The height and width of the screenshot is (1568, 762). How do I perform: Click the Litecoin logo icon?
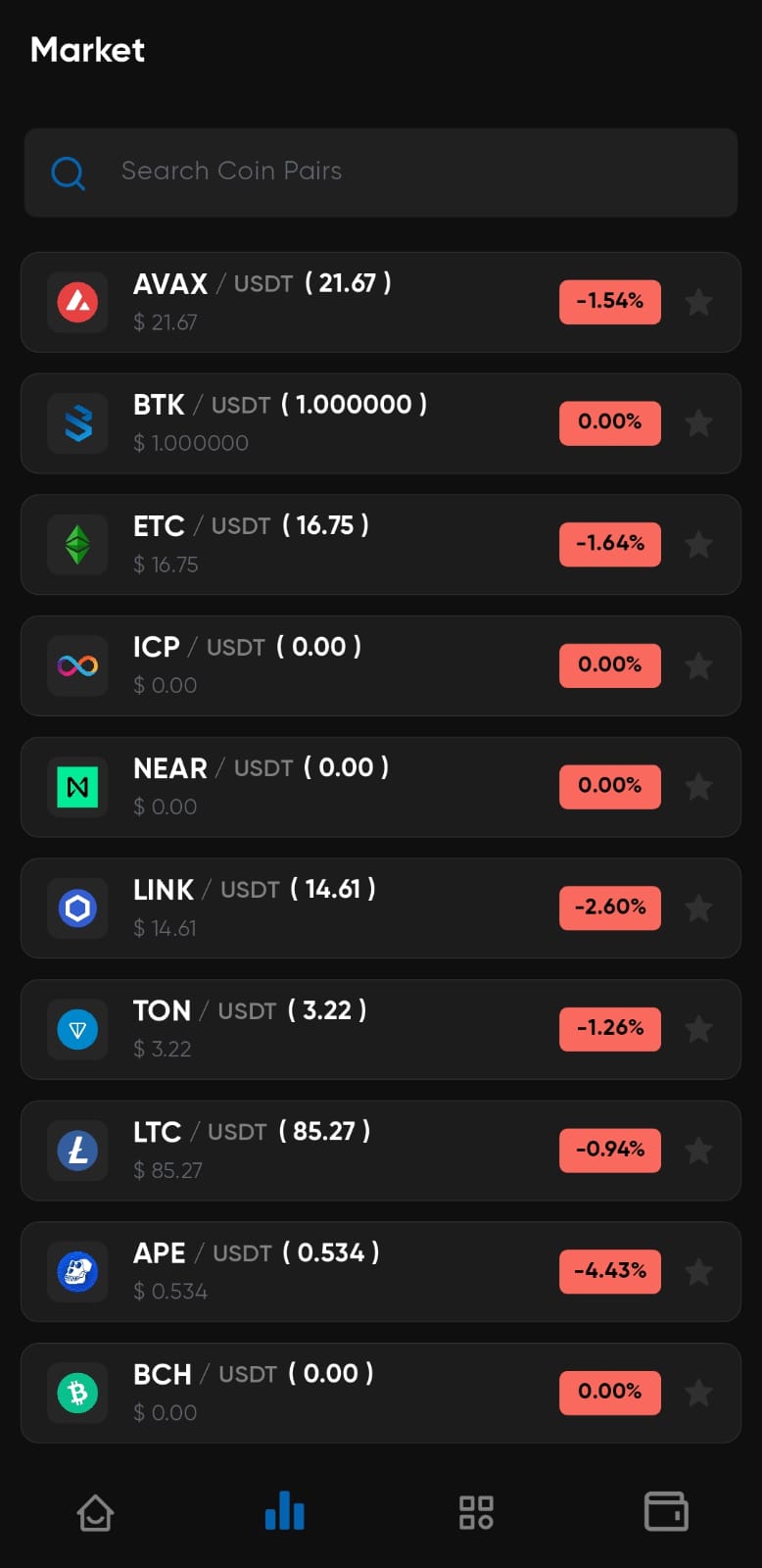[77, 1151]
